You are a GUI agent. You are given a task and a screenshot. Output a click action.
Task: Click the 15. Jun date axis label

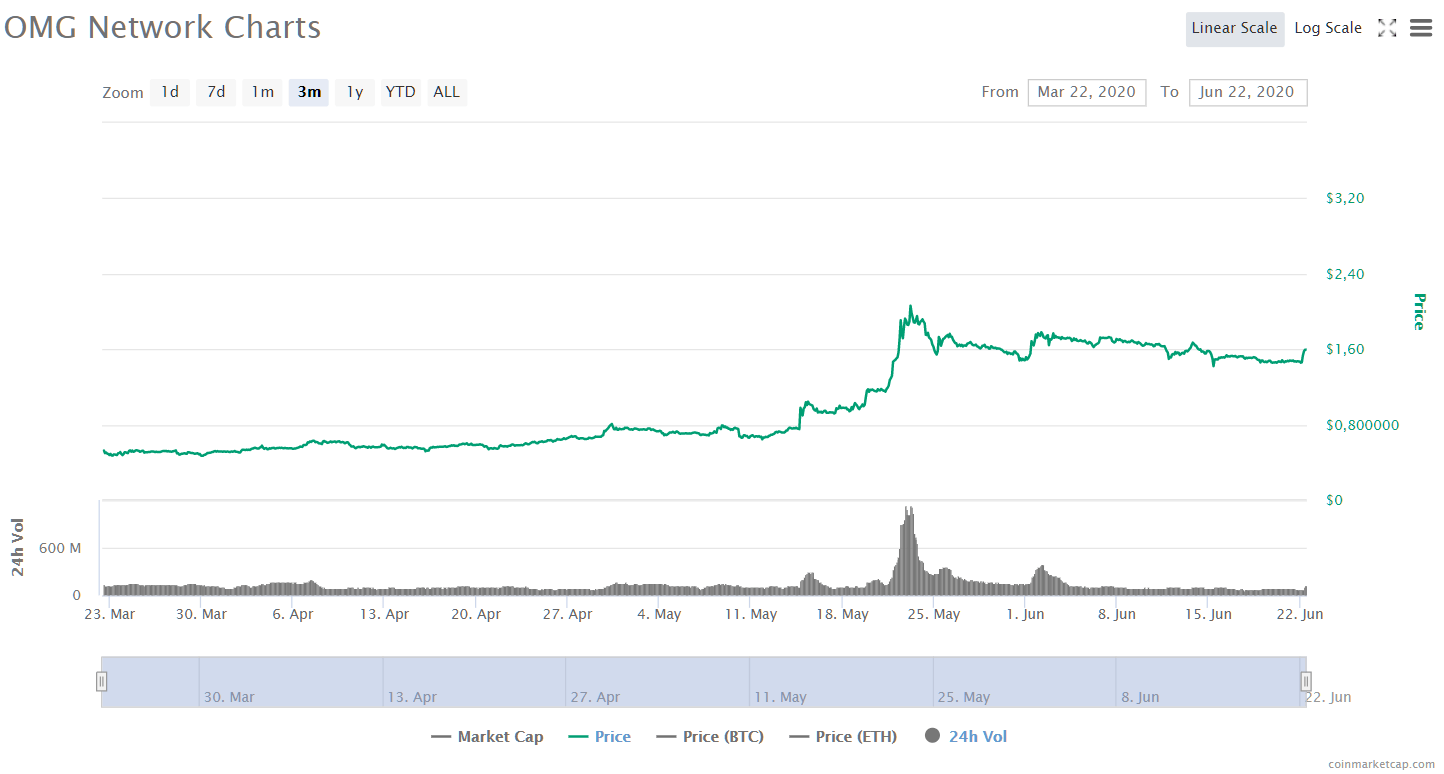1208,614
